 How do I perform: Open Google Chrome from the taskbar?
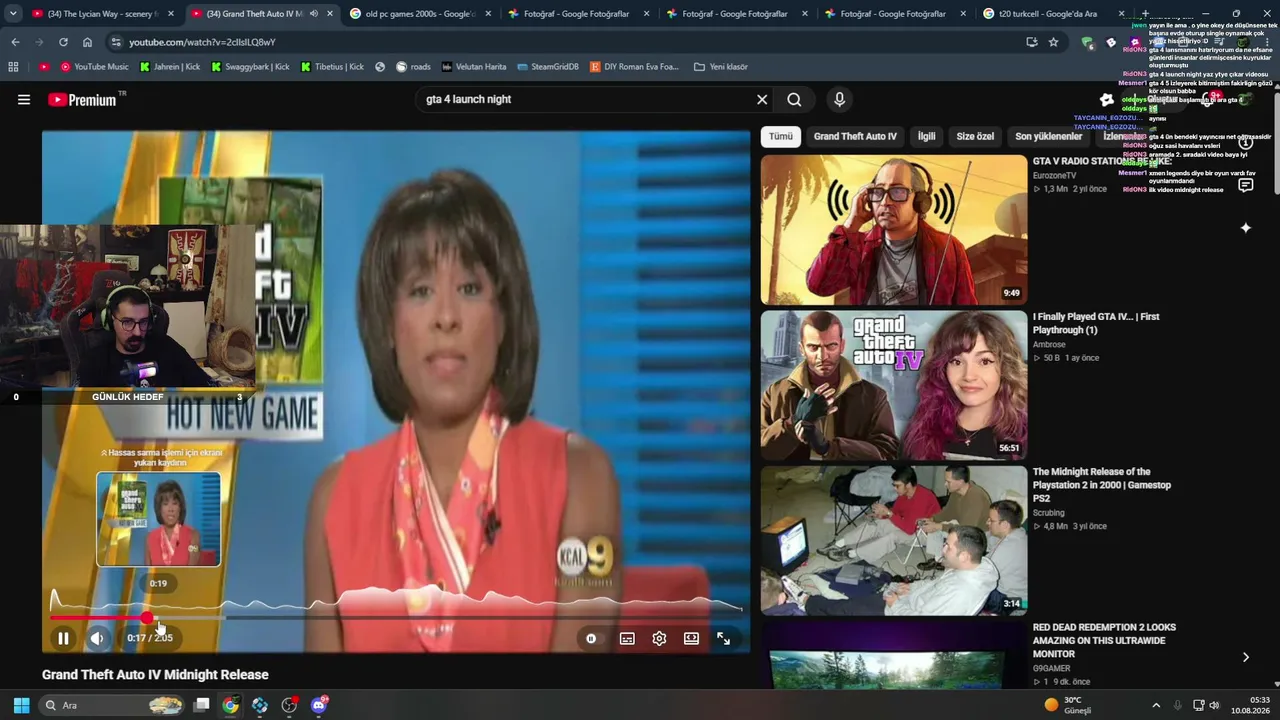point(230,705)
